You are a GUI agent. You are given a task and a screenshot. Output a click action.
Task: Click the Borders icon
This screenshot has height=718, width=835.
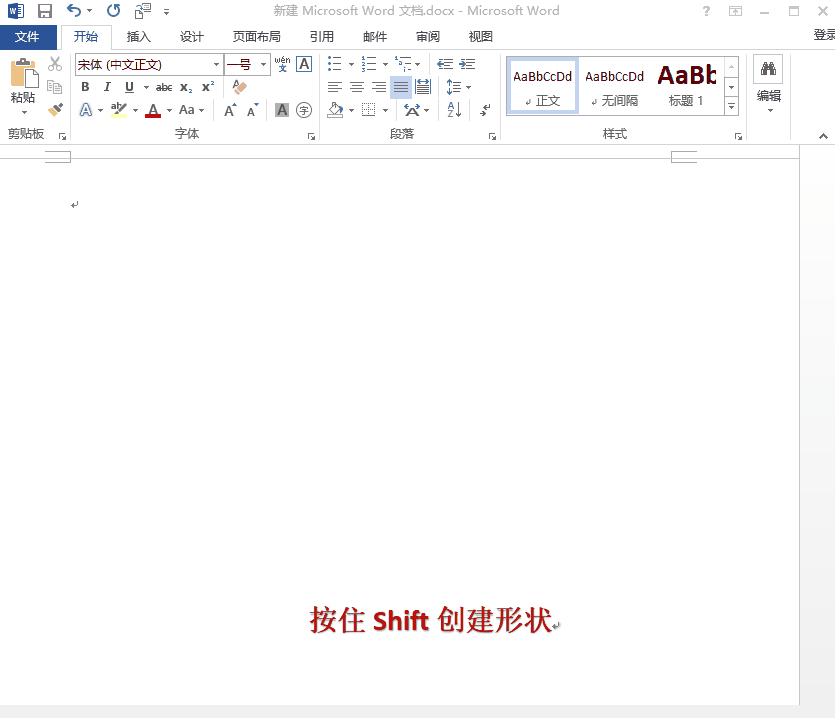pyautogui.click(x=369, y=110)
